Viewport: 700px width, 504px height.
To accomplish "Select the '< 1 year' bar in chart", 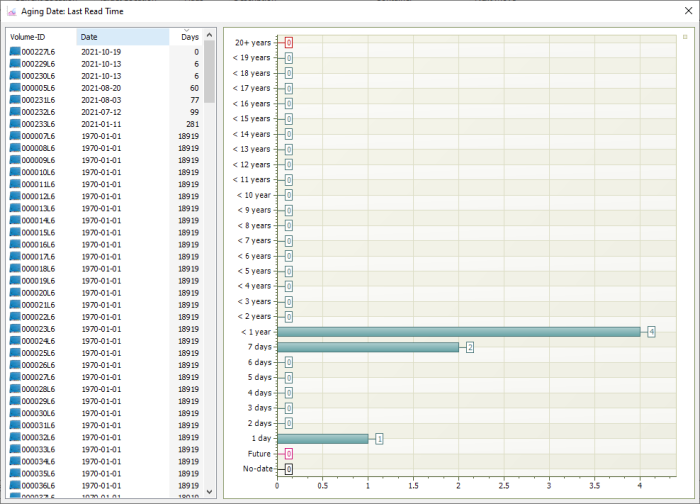I will click(458, 331).
